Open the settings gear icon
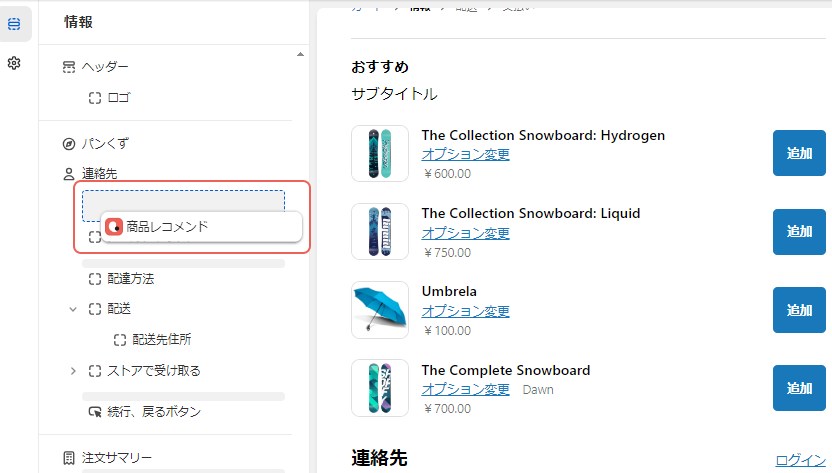832x473 pixels. (x=14, y=63)
